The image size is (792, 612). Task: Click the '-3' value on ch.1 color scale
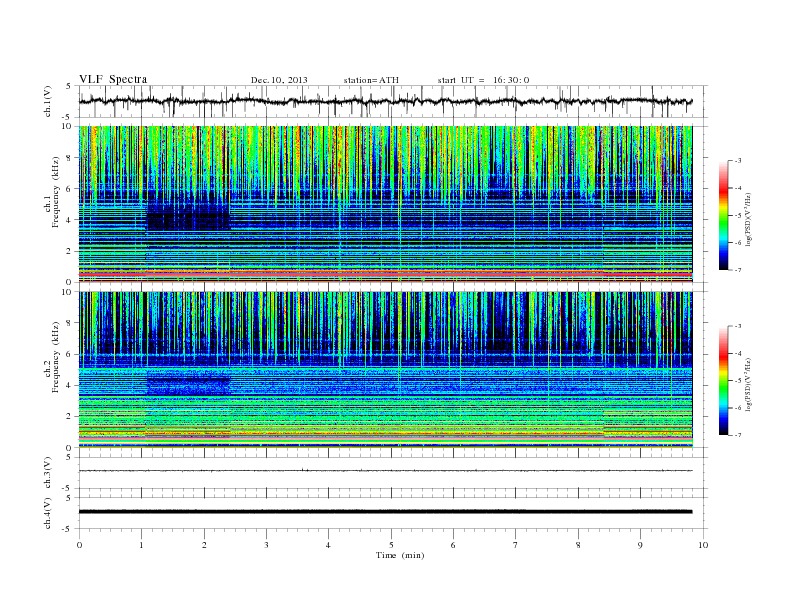(738, 161)
